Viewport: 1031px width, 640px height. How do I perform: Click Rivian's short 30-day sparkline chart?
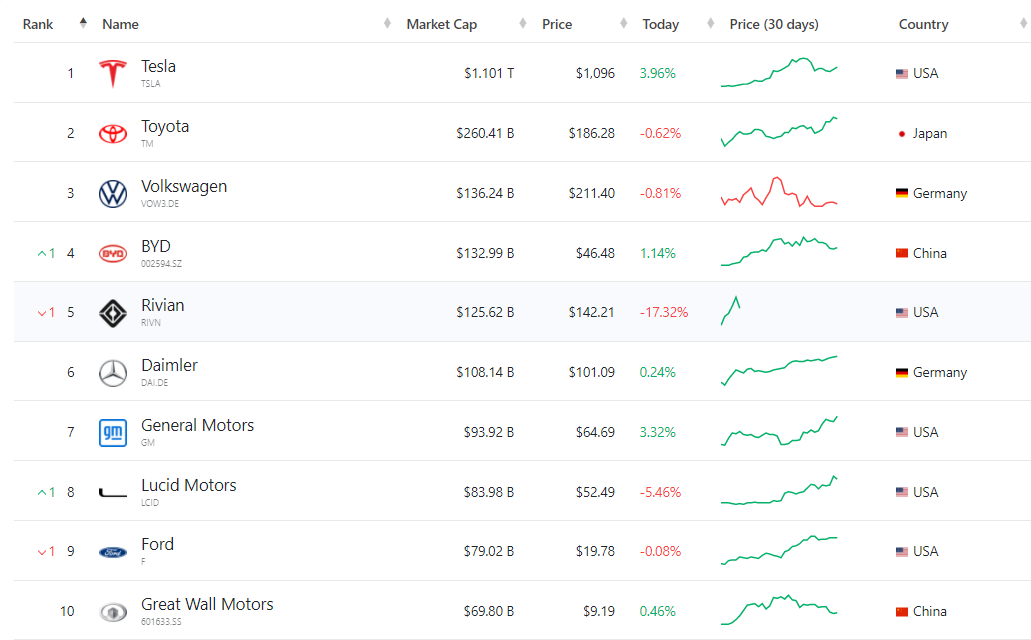coord(731,311)
